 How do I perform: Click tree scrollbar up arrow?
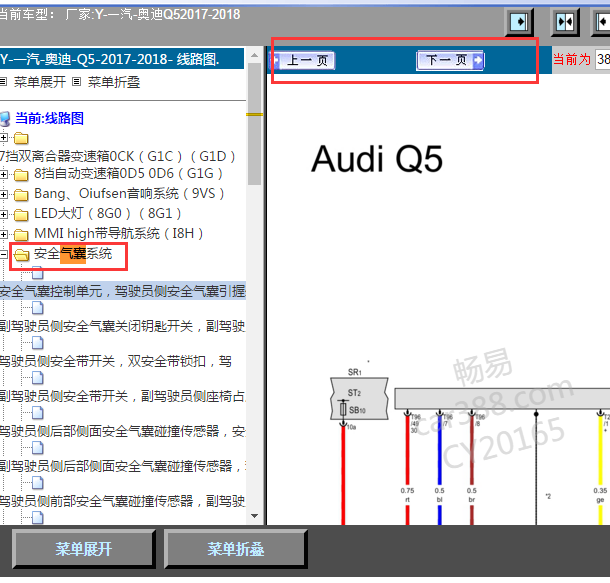point(255,55)
